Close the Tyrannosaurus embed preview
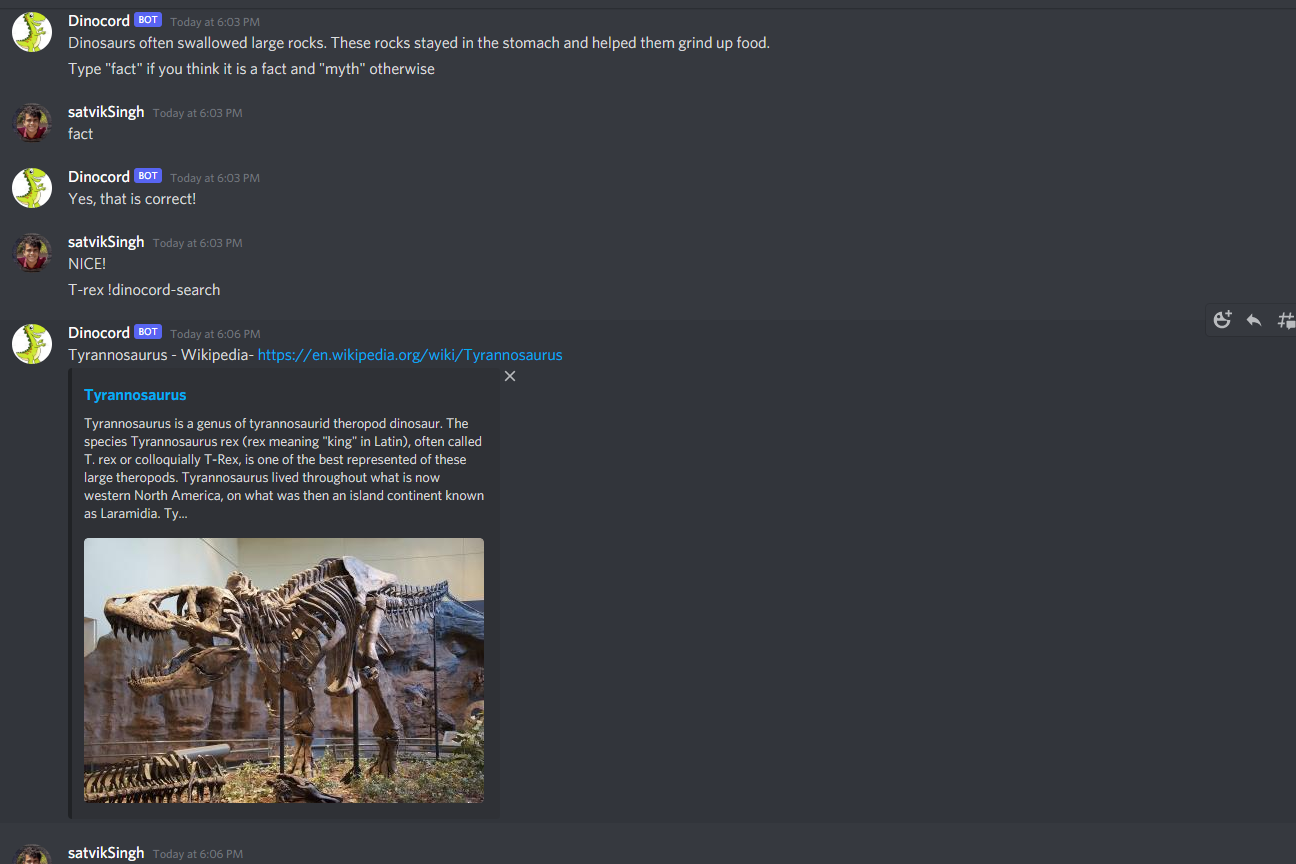1296x864 pixels. click(x=510, y=376)
